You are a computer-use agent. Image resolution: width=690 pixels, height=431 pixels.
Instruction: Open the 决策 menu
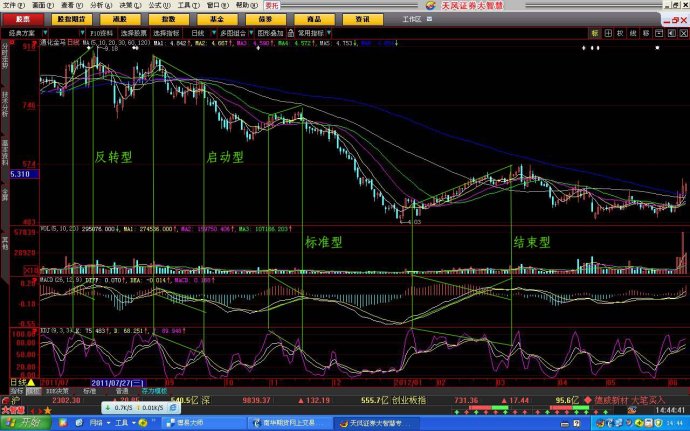(130, 5)
